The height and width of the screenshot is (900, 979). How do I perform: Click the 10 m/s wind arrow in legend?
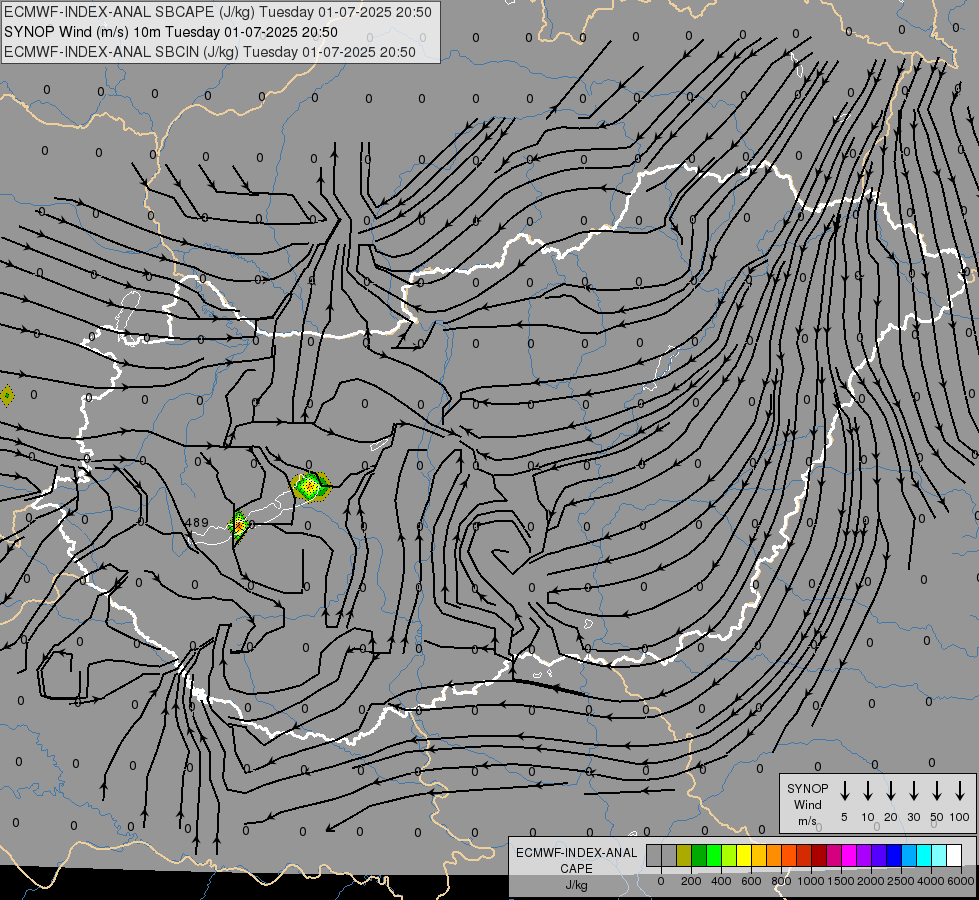(x=868, y=791)
